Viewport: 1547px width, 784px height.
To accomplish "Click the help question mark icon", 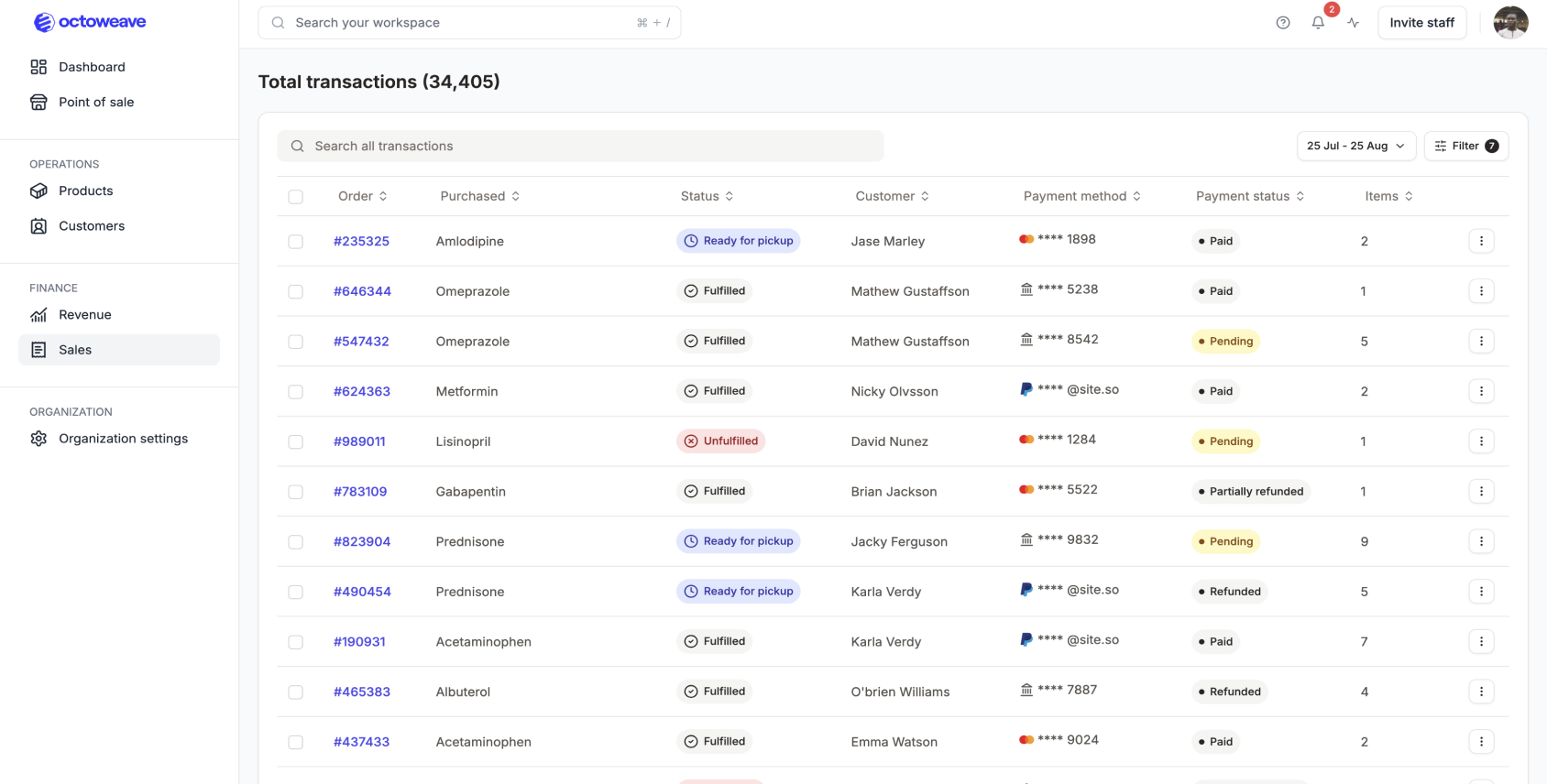I will [1283, 23].
